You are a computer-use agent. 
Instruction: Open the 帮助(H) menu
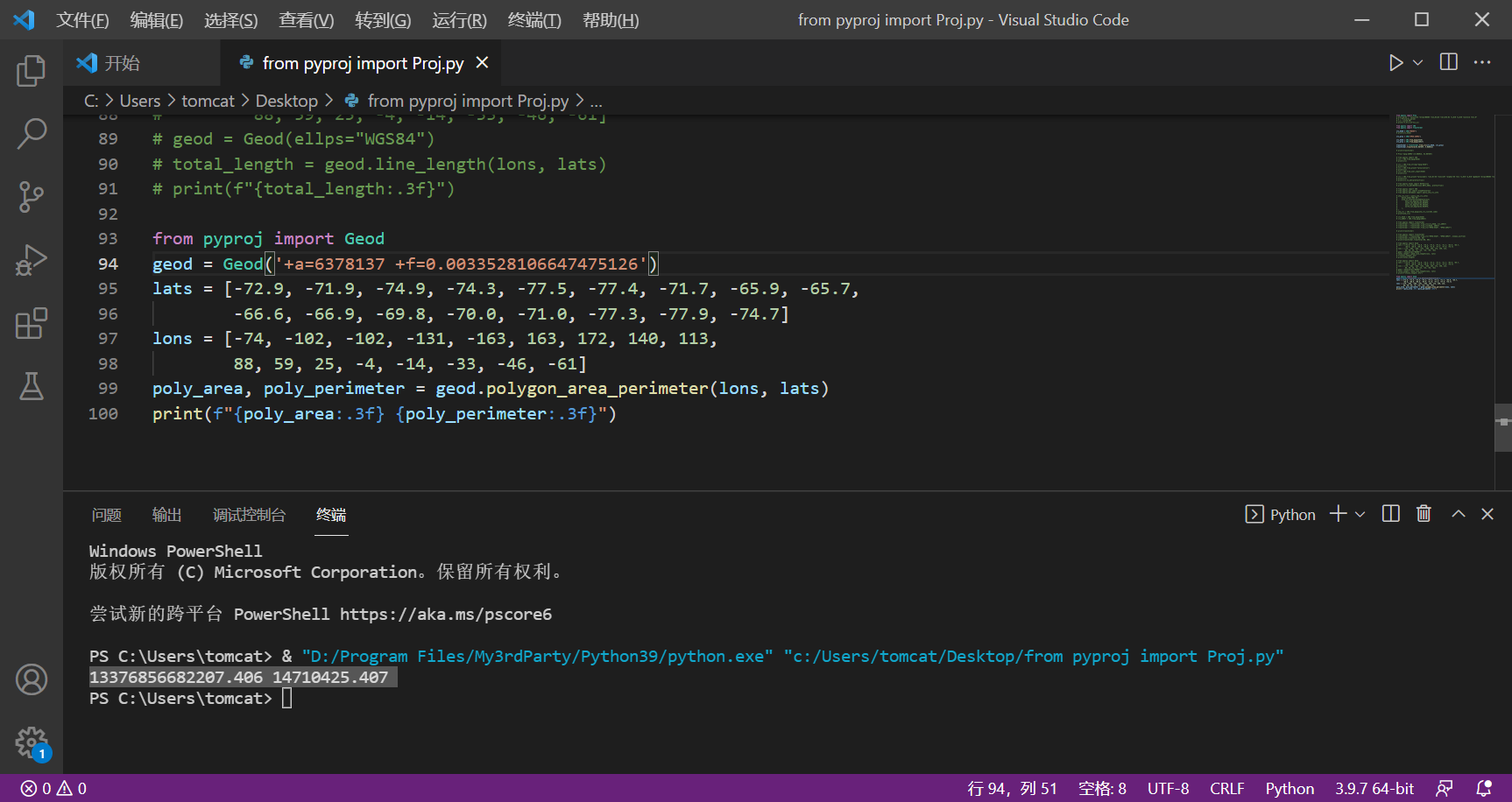point(611,20)
